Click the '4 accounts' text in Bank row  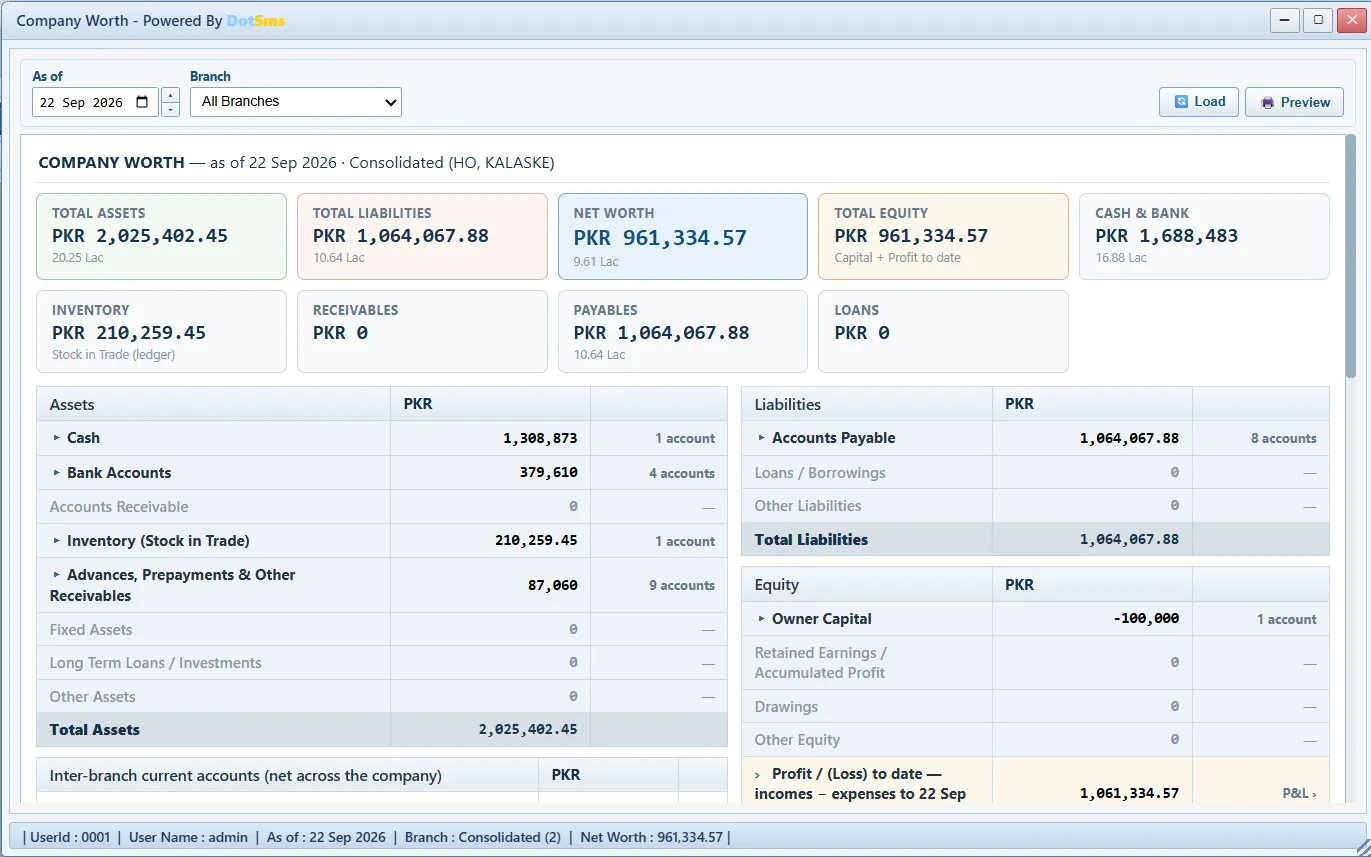[x=682, y=474]
